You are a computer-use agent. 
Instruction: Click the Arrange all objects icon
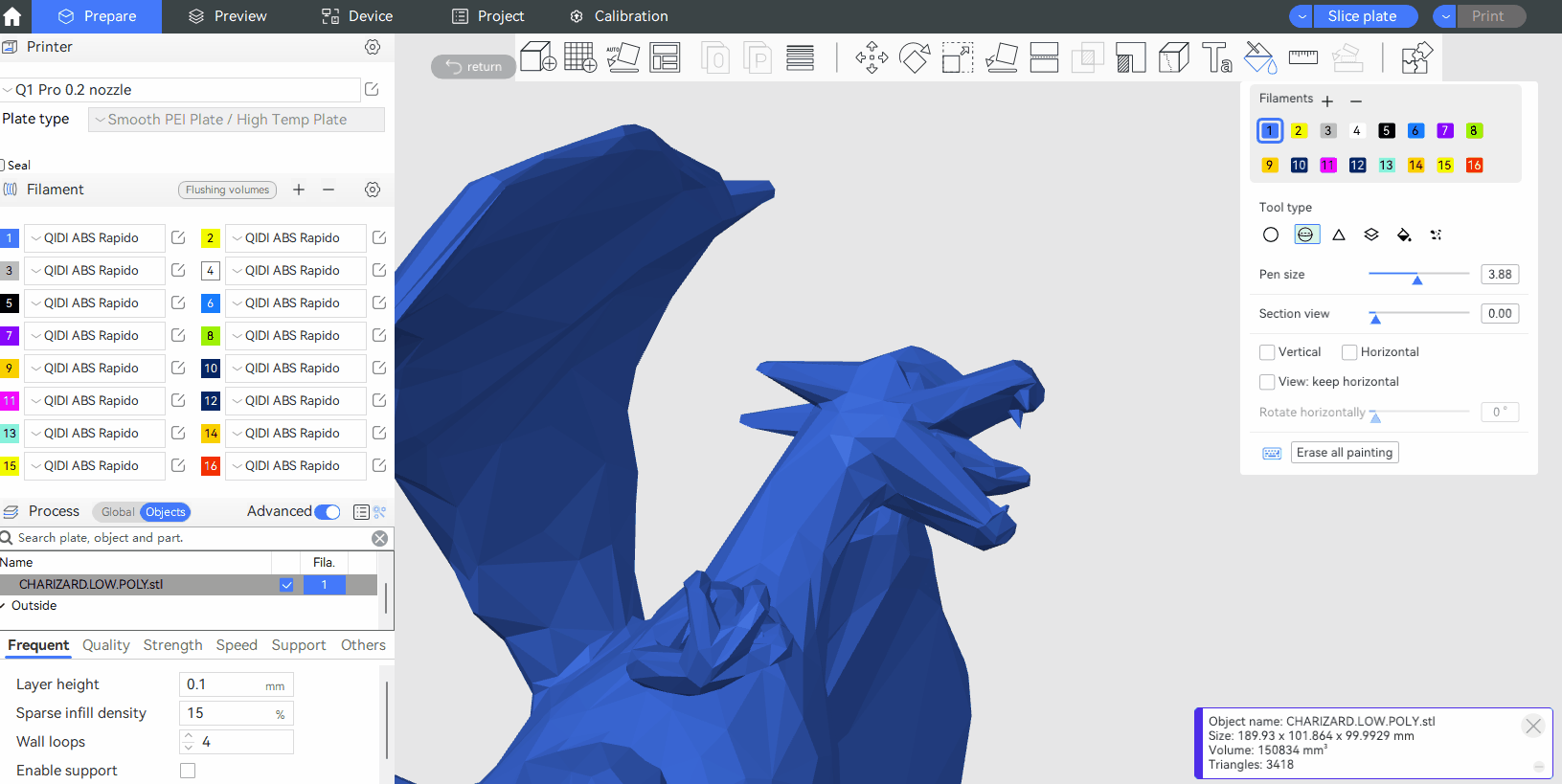tap(665, 57)
